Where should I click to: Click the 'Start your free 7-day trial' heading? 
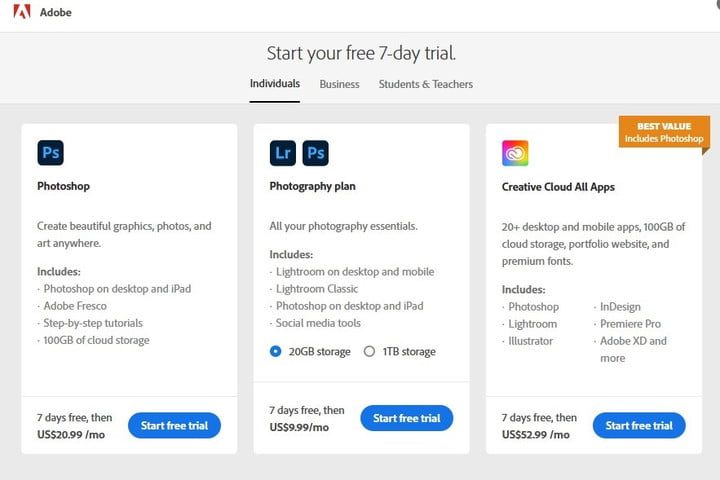(361, 53)
